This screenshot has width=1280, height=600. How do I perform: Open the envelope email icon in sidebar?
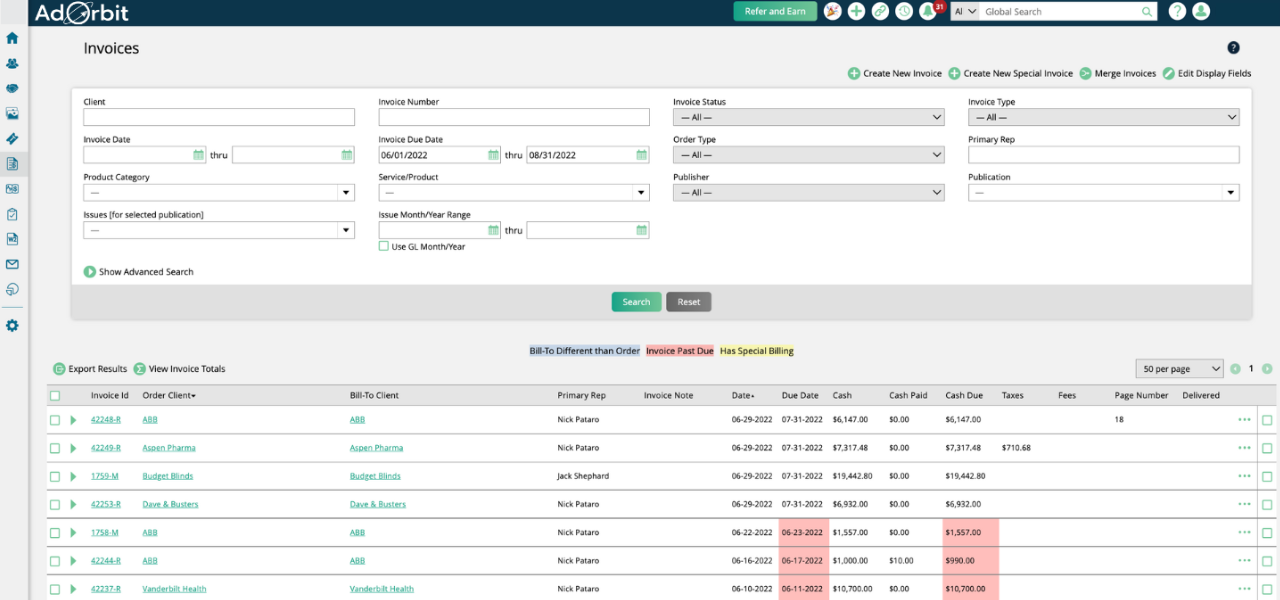[x=12, y=264]
